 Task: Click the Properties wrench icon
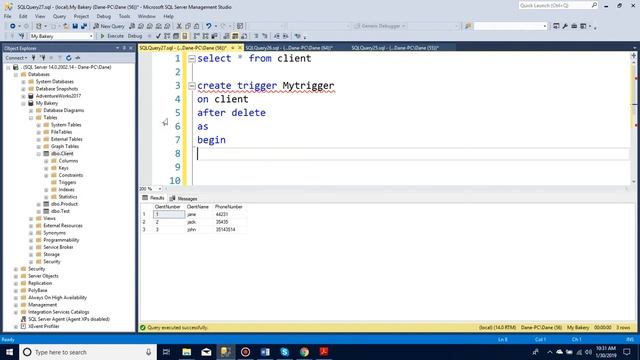click(x=565, y=26)
